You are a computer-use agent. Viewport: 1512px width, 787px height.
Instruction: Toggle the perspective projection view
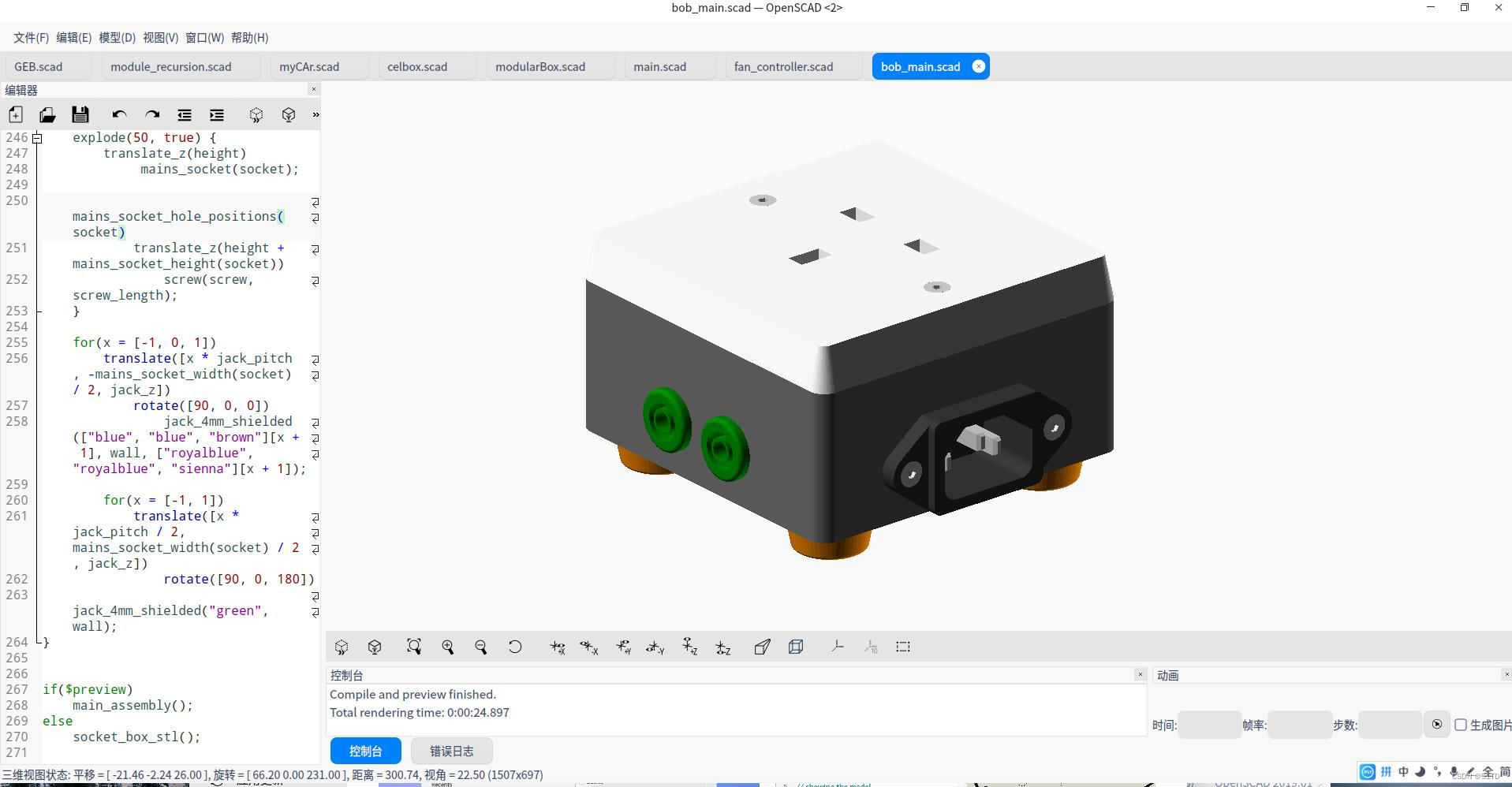762,647
